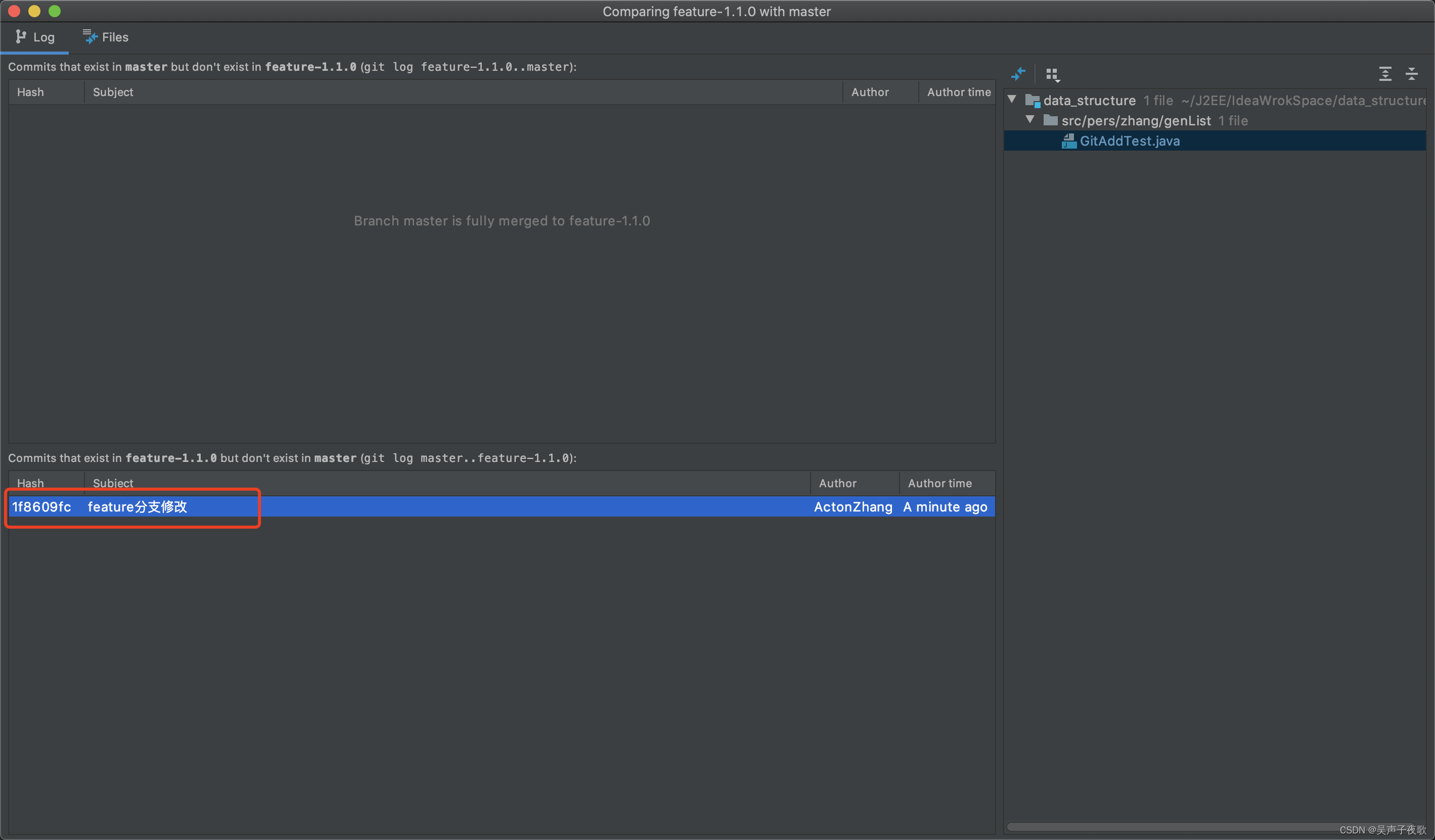The image size is (1435, 840).
Task: Collapse the data_structure root node
Action: click(x=1012, y=100)
